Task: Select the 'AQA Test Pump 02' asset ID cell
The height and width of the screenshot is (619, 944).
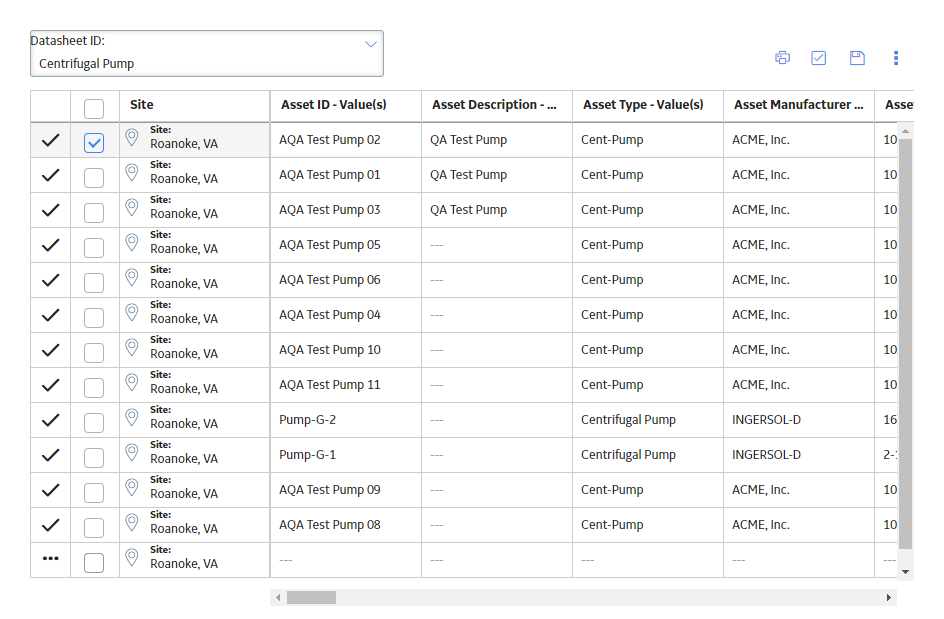Action: (346, 140)
